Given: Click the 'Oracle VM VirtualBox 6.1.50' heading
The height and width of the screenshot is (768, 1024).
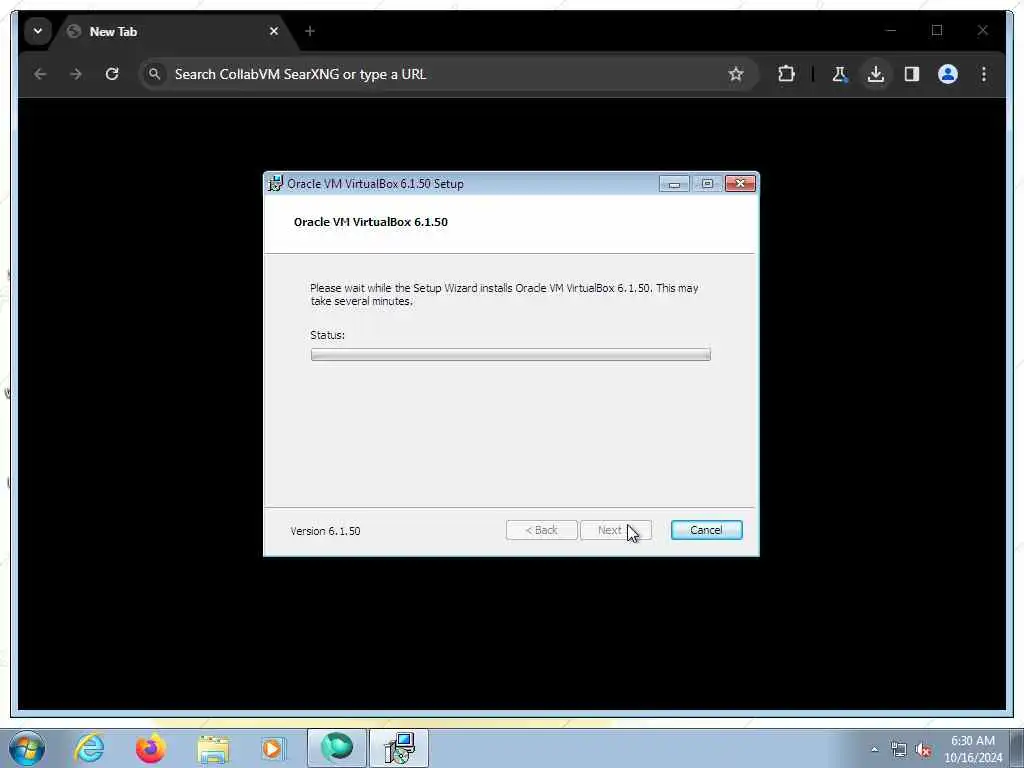Looking at the screenshot, I should tap(370, 222).
